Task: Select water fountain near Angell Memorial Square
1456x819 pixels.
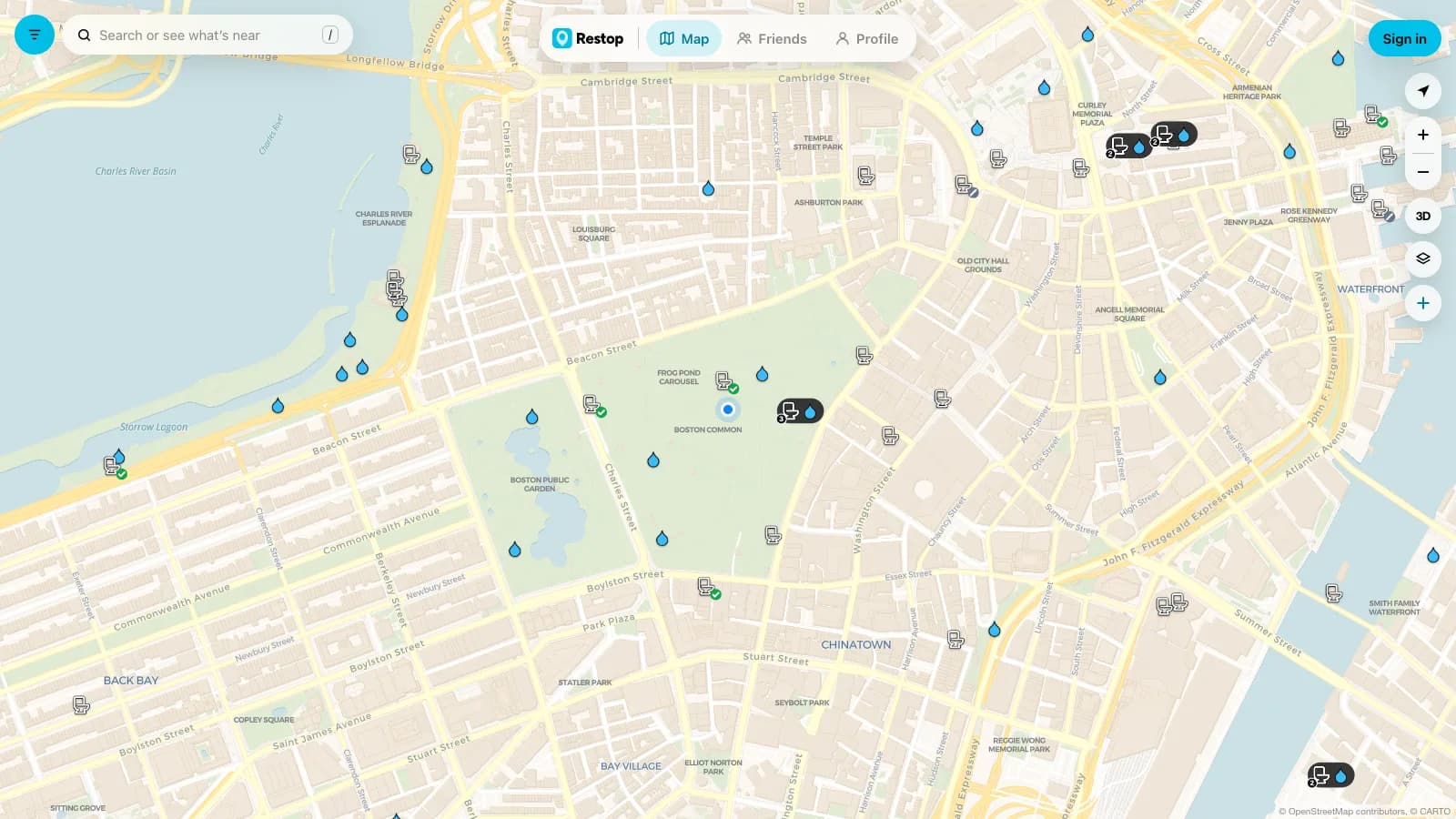Action: [x=1160, y=377]
